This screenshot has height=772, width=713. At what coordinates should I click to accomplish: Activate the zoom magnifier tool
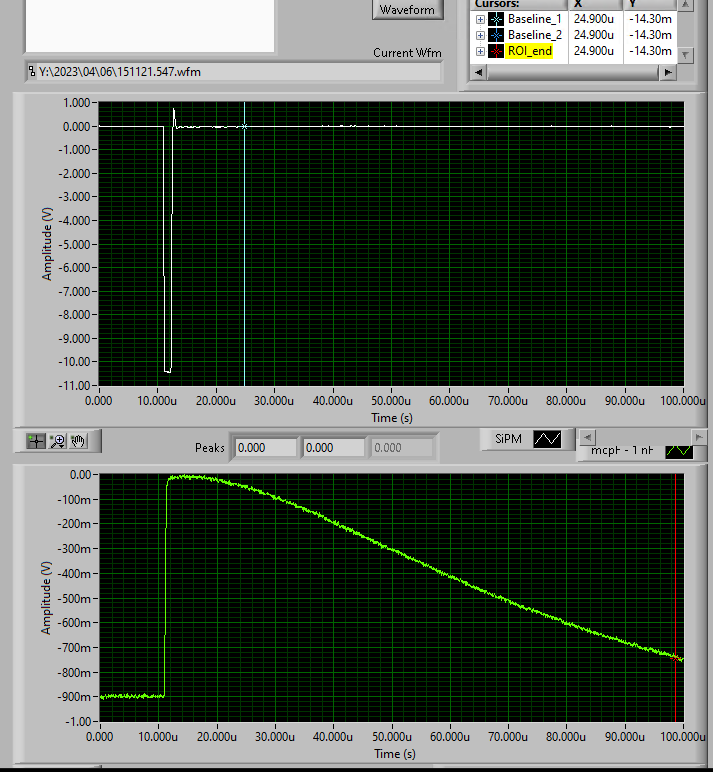(x=58, y=441)
